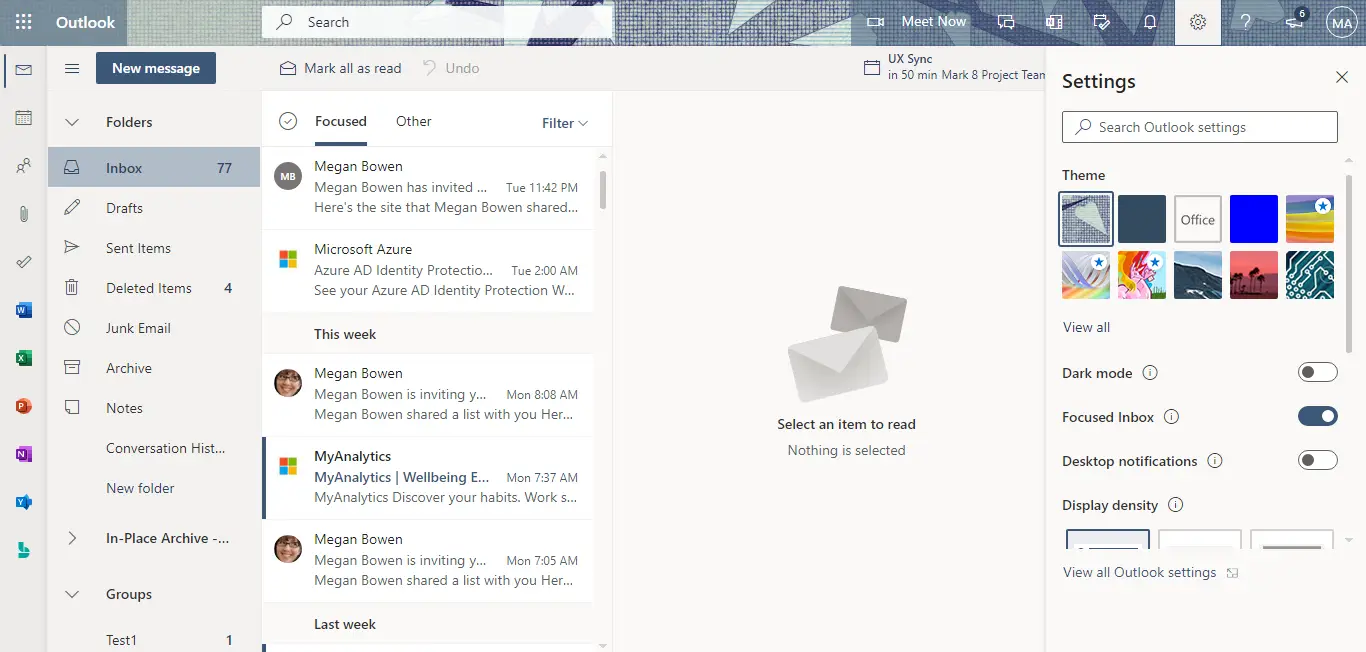
Task: Toggle the hamburger navigation pane icon
Action: coord(72,68)
